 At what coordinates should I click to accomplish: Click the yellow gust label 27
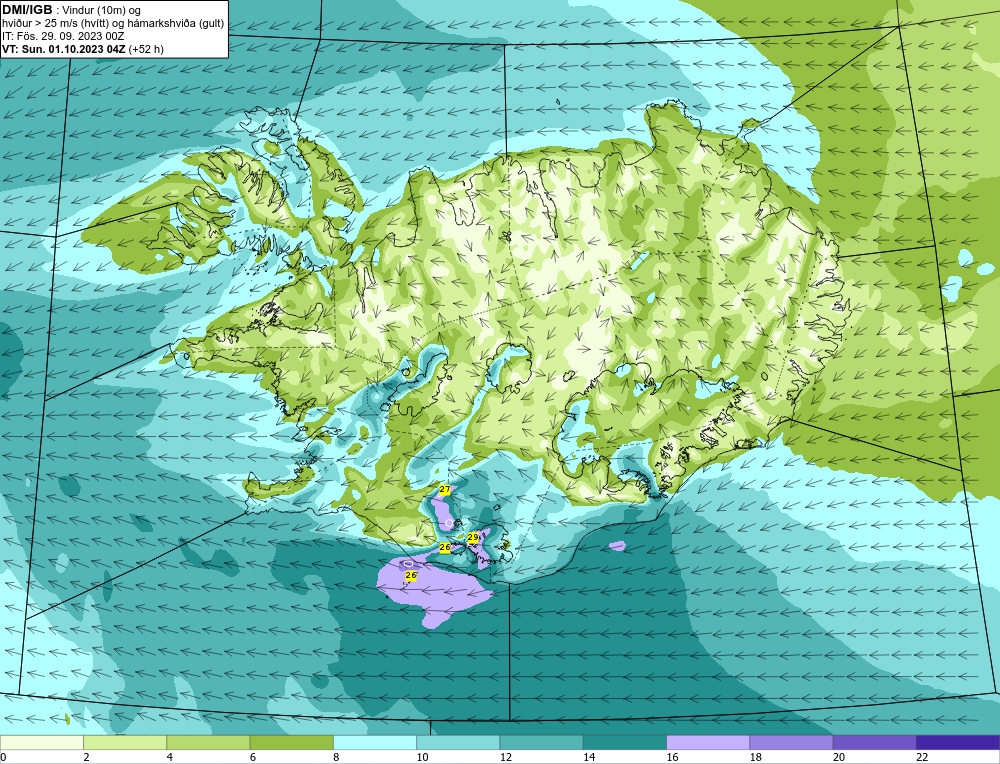click(x=445, y=490)
